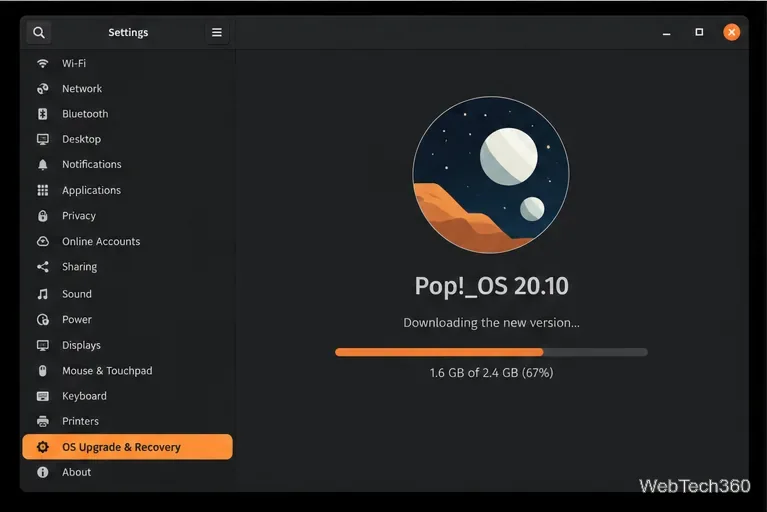Viewport: 767px width, 512px height.
Task: Select OS Upgrade & Recovery label
Action: (121, 447)
